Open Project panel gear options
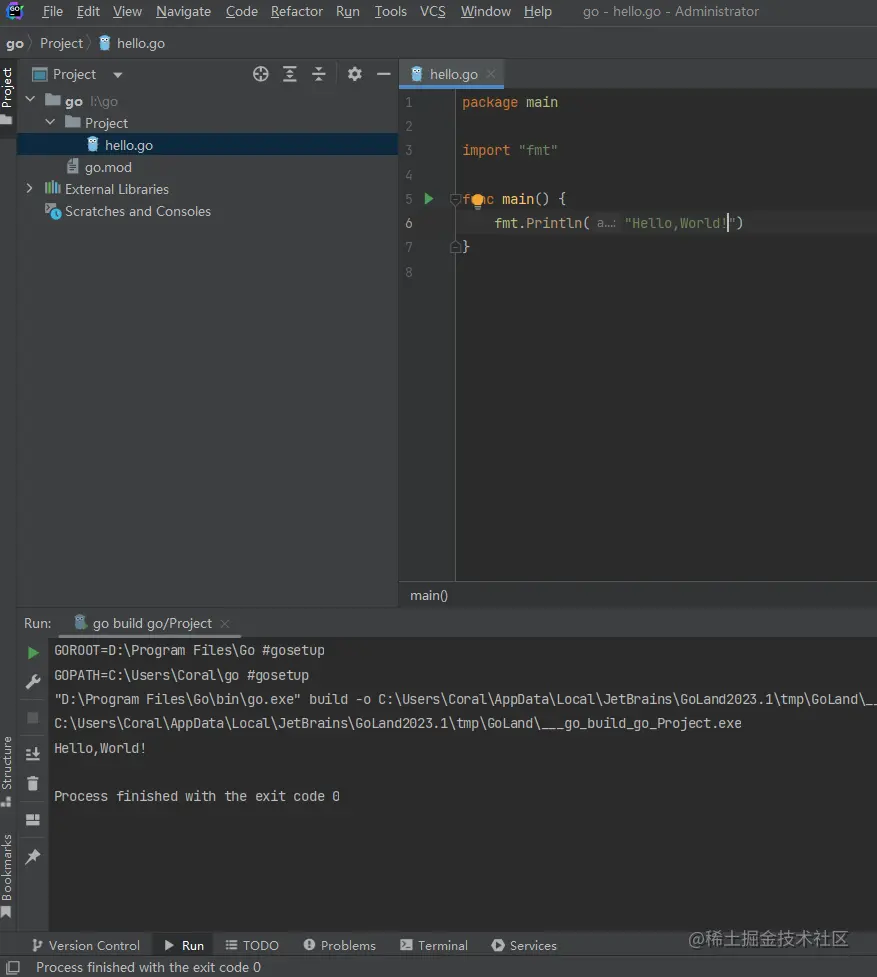This screenshot has height=977, width=877. tap(354, 74)
